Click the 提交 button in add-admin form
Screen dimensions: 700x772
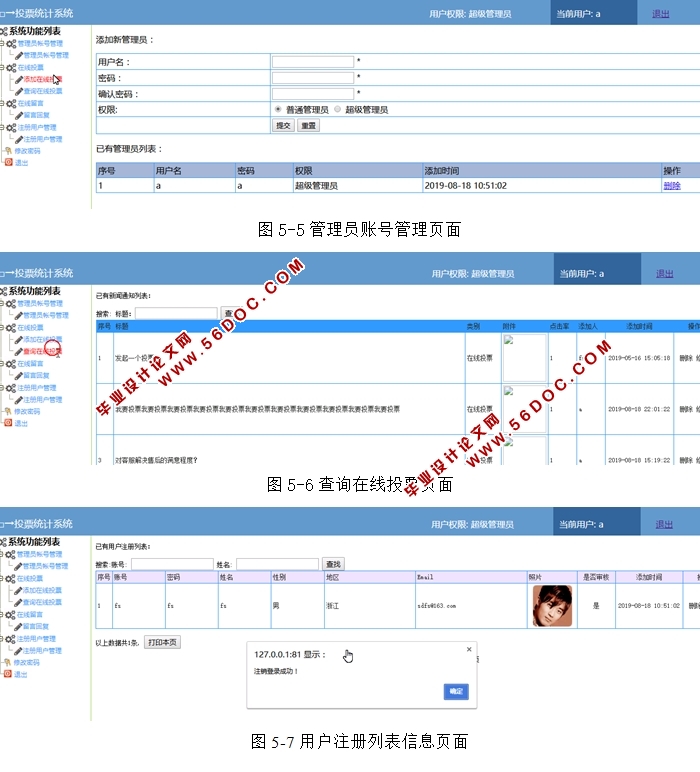[284, 126]
